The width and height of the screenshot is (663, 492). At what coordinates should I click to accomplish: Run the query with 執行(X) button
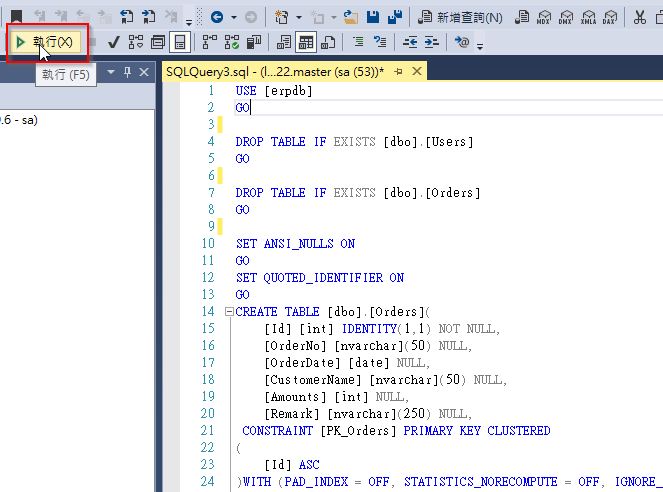(45, 42)
